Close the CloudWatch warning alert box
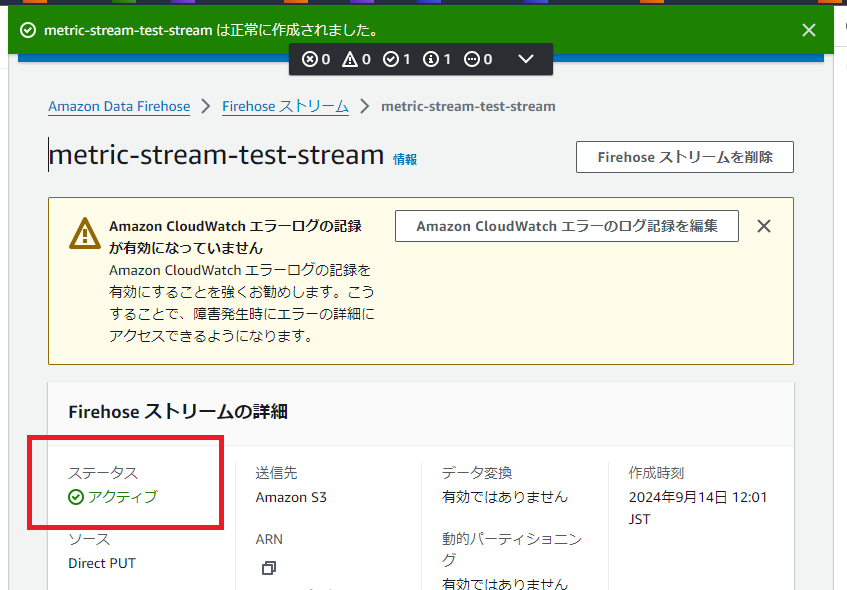This screenshot has width=847, height=590. tap(764, 226)
